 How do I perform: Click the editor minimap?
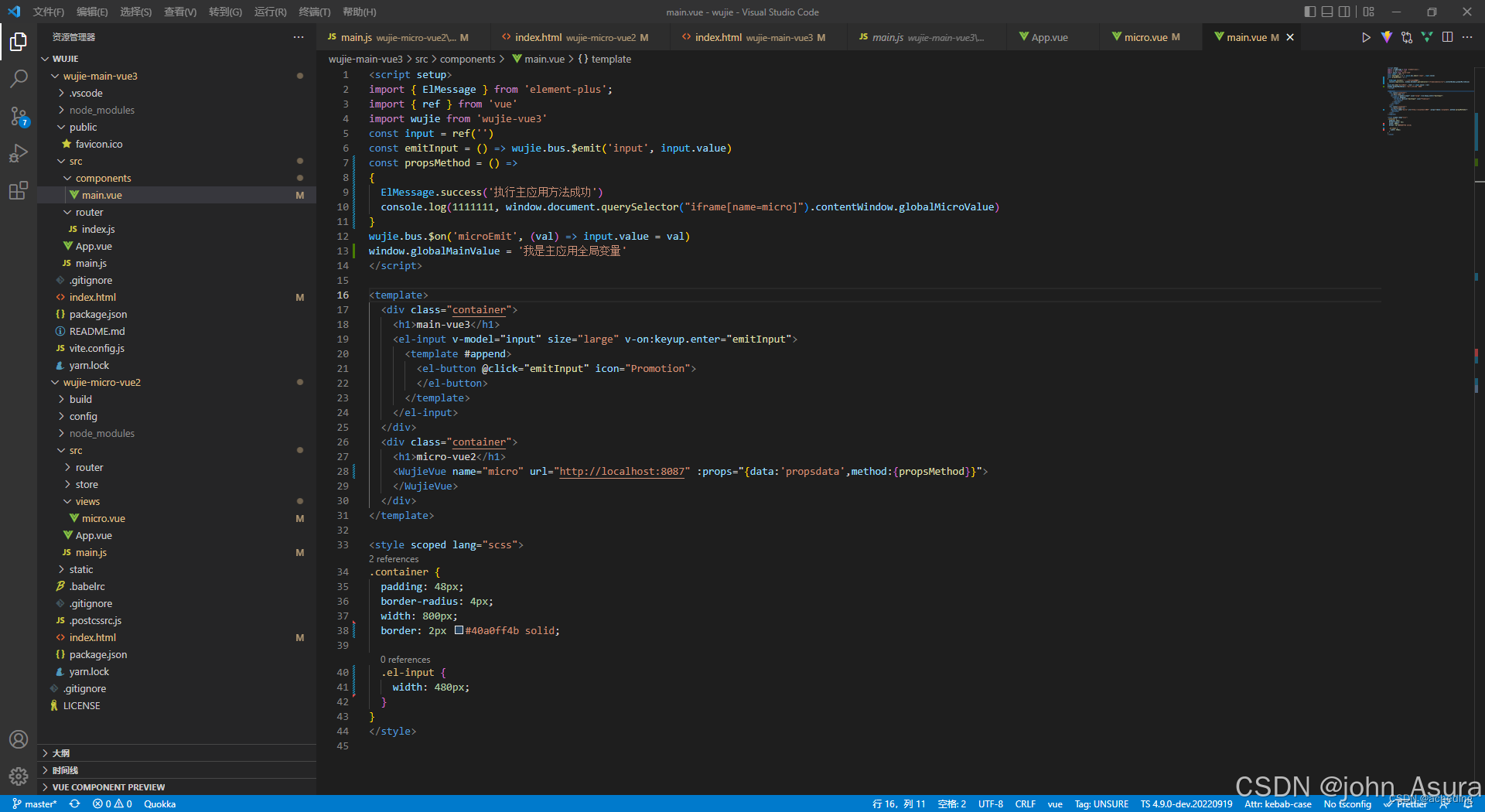coord(1428,101)
